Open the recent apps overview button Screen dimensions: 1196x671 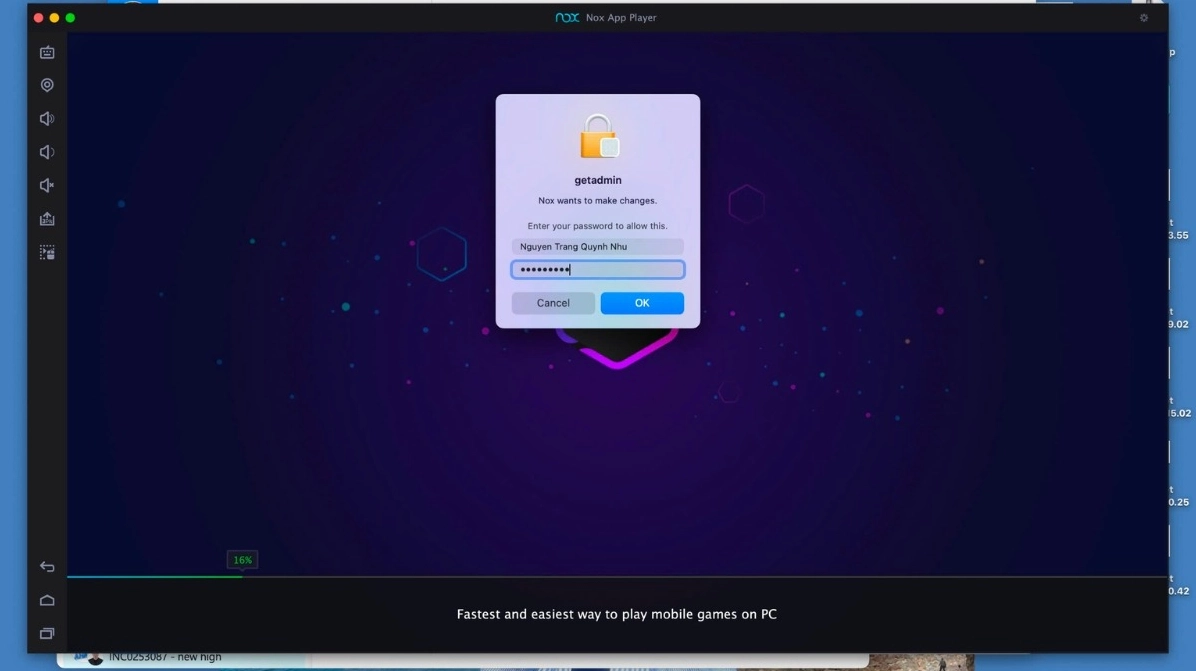(47, 633)
